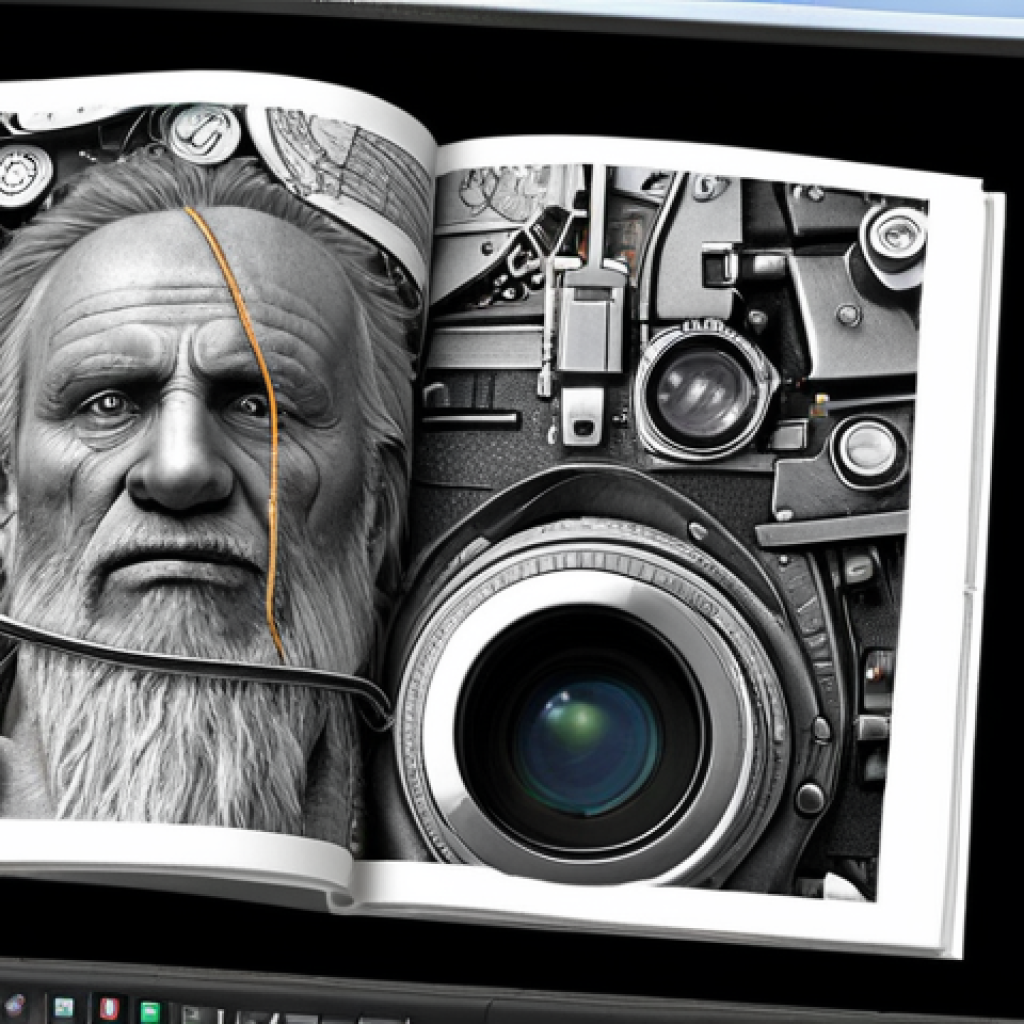Open the green icon in the taskbar
The height and width of the screenshot is (1024, 1024).
click(150, 1011)
